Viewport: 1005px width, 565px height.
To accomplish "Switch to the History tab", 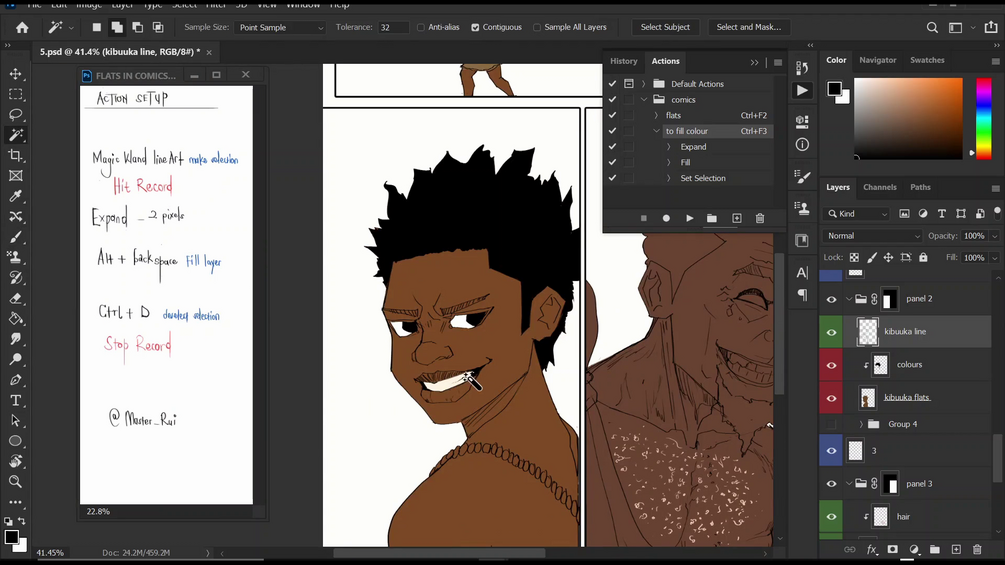I will pyautogui.click(x=624, y=61).
